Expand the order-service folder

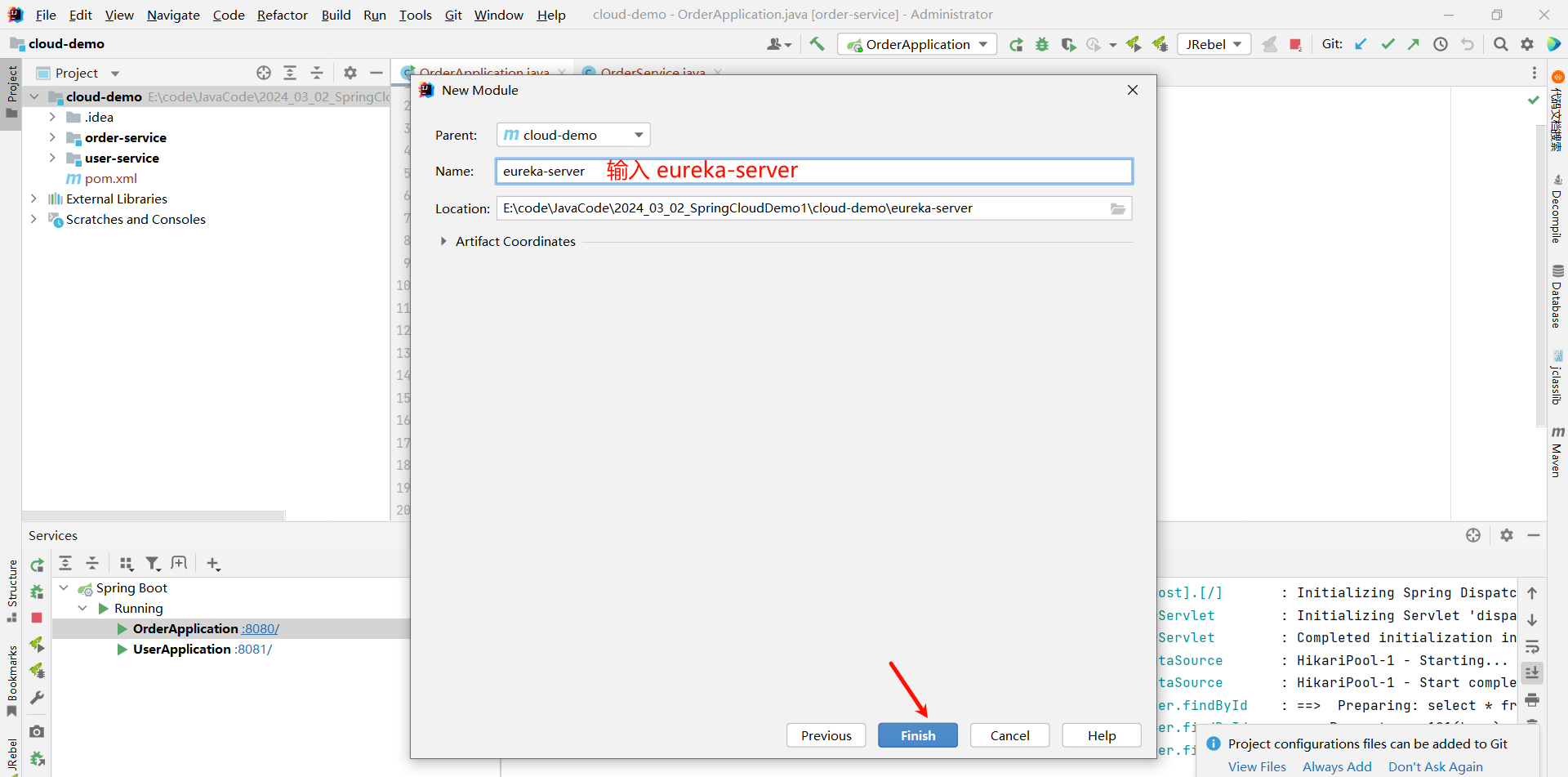click(x=52, y=137)
